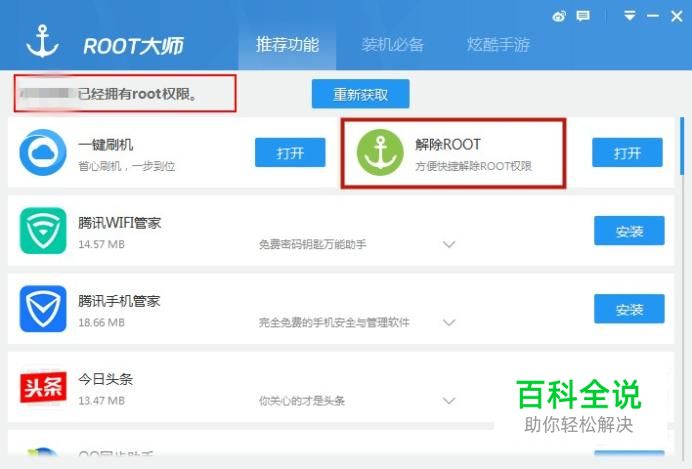Open the title bar dropdown menu icon
The width and height of the screenshot is (692, 469).
[x=630, y=16]
